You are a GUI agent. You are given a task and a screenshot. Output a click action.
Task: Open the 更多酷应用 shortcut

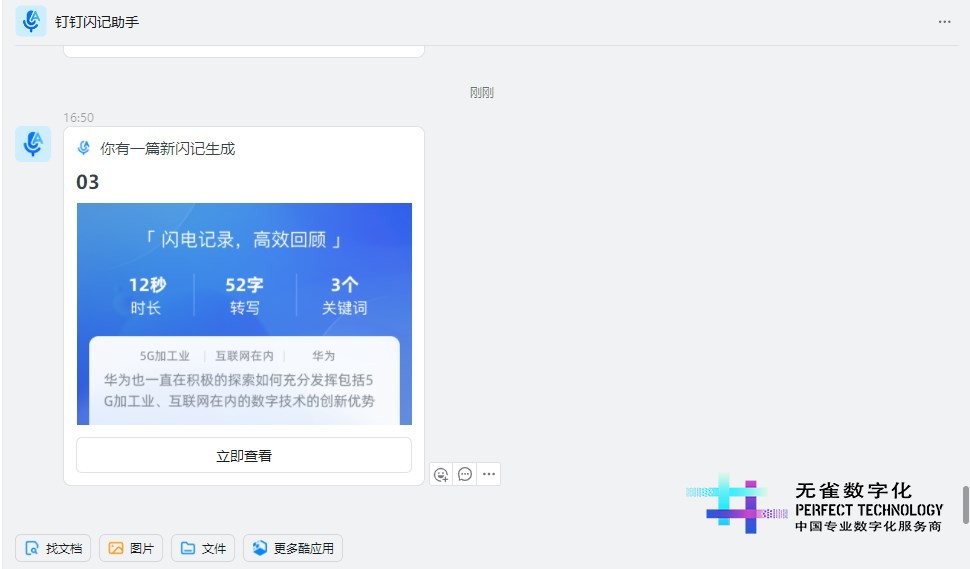click(293, 548)
